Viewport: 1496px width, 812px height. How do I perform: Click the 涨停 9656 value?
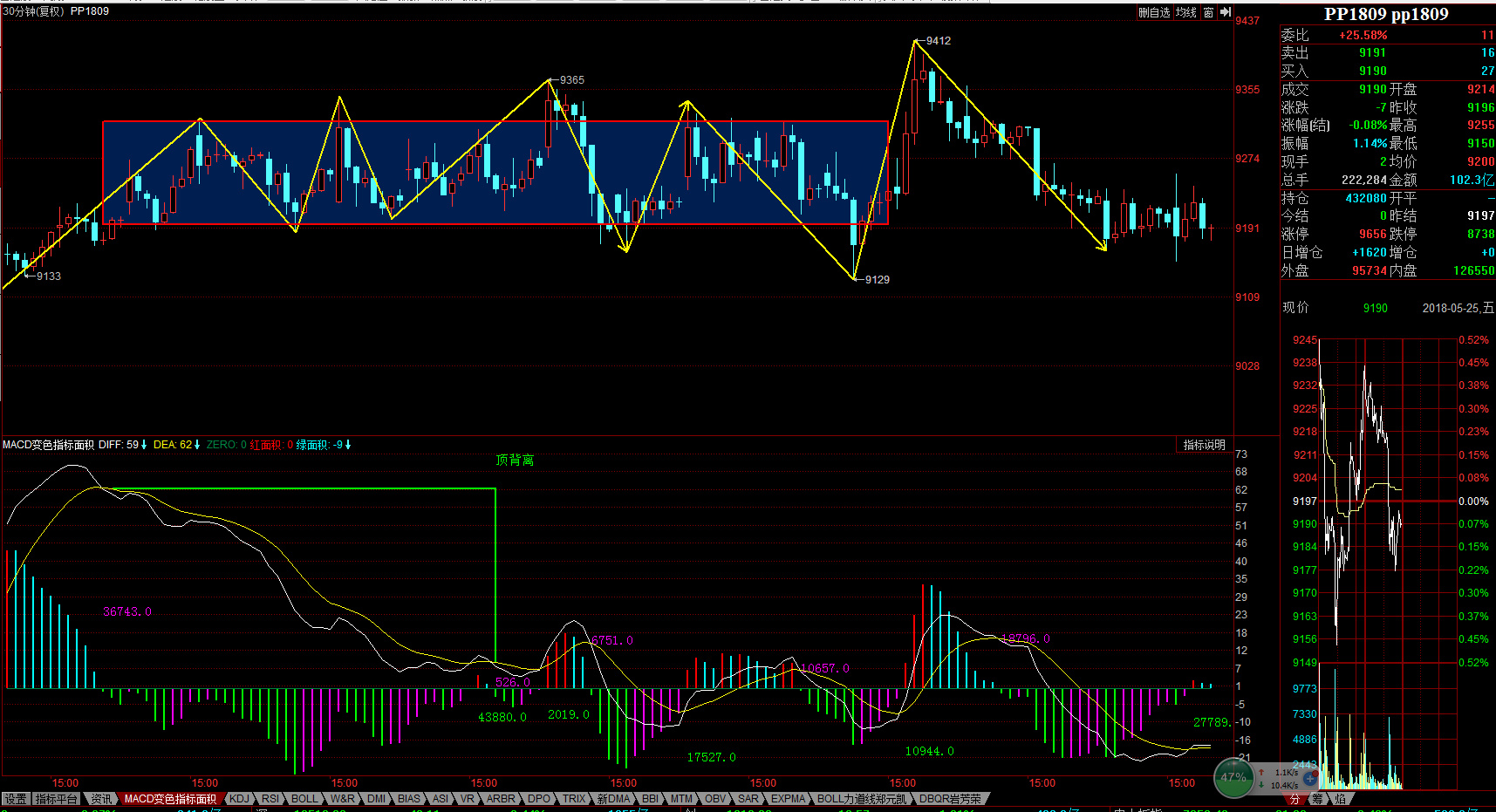(1373, 235)
